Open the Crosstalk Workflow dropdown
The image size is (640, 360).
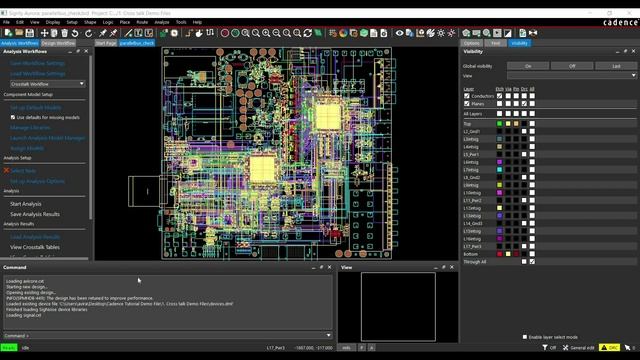coord(47,84)
